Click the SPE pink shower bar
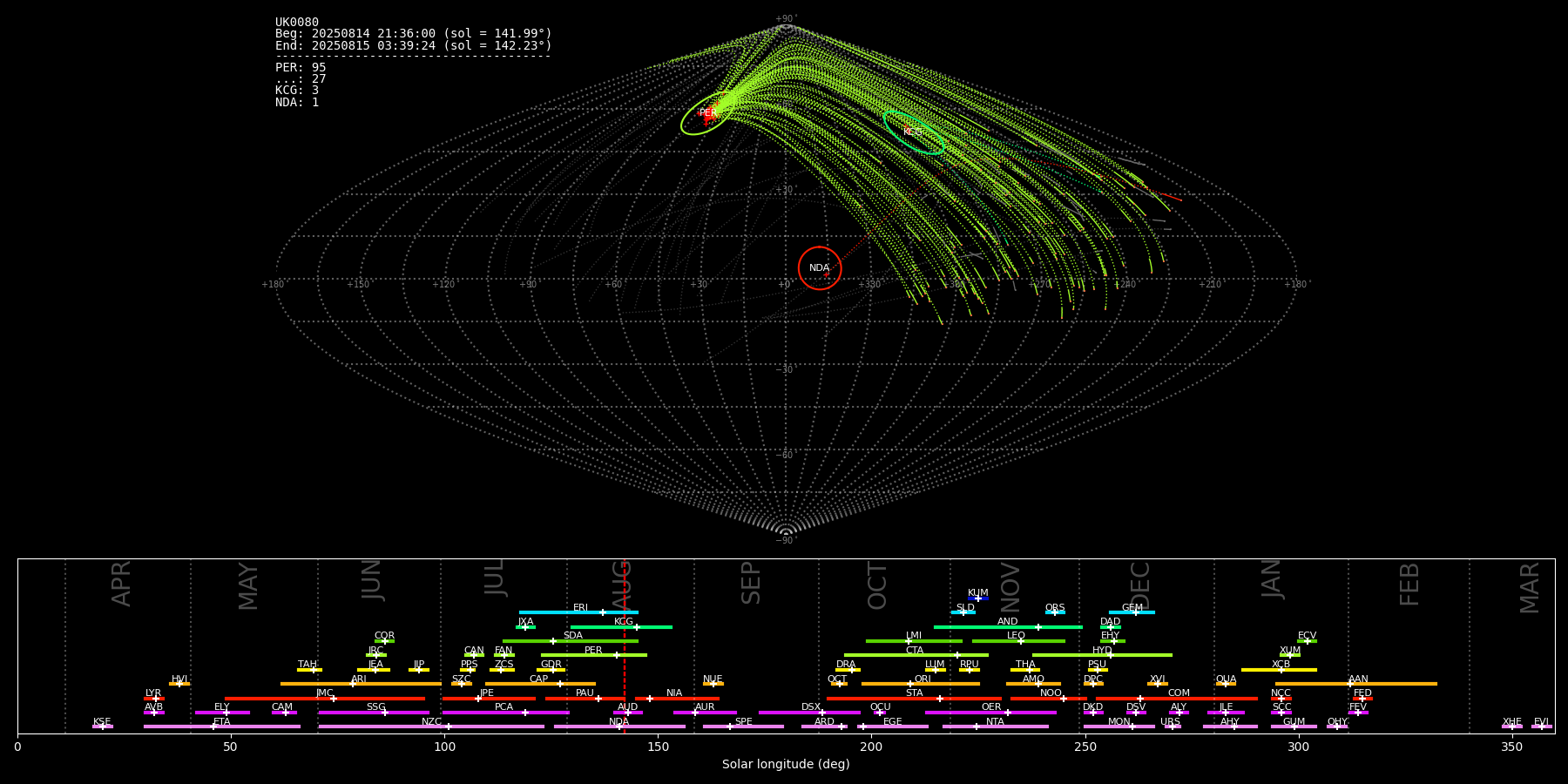Viewport: 1568px width, 784px height. pyautogui.click(x=743, y=727)
